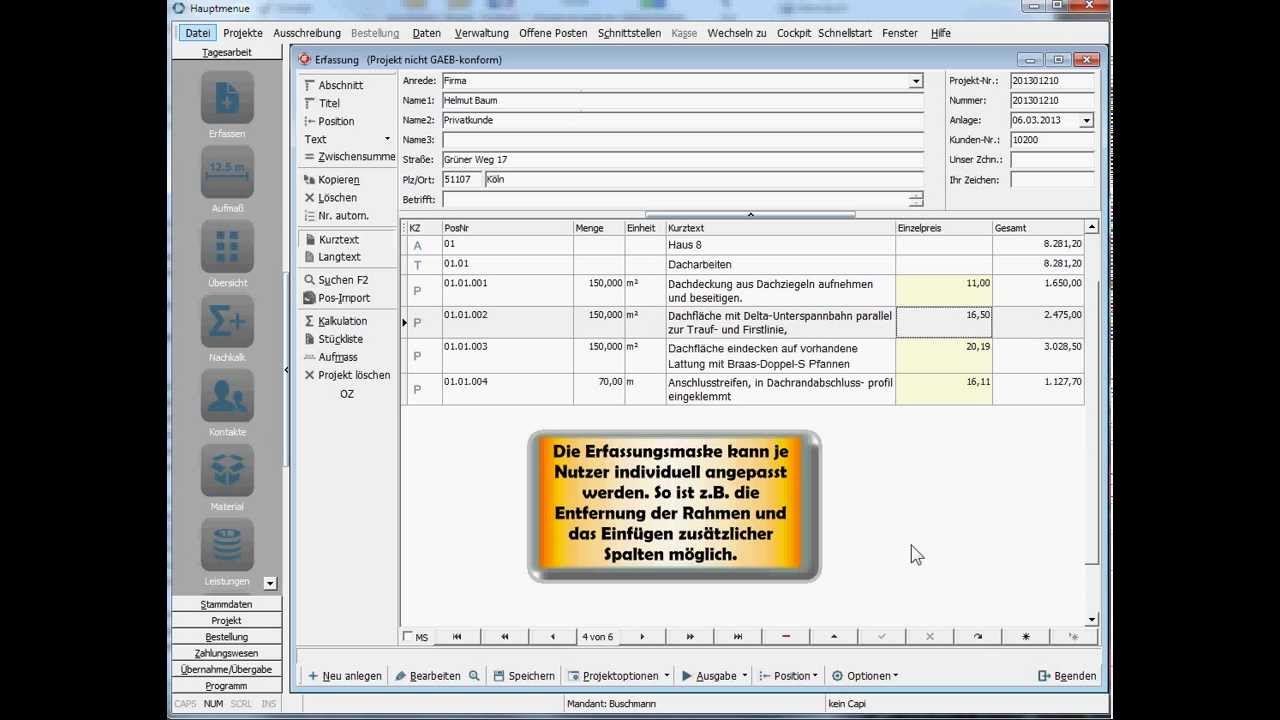Screen dimensions: 1280x720
Task: Open the Kontakte sidebar icon
Action: click(227, 397)
